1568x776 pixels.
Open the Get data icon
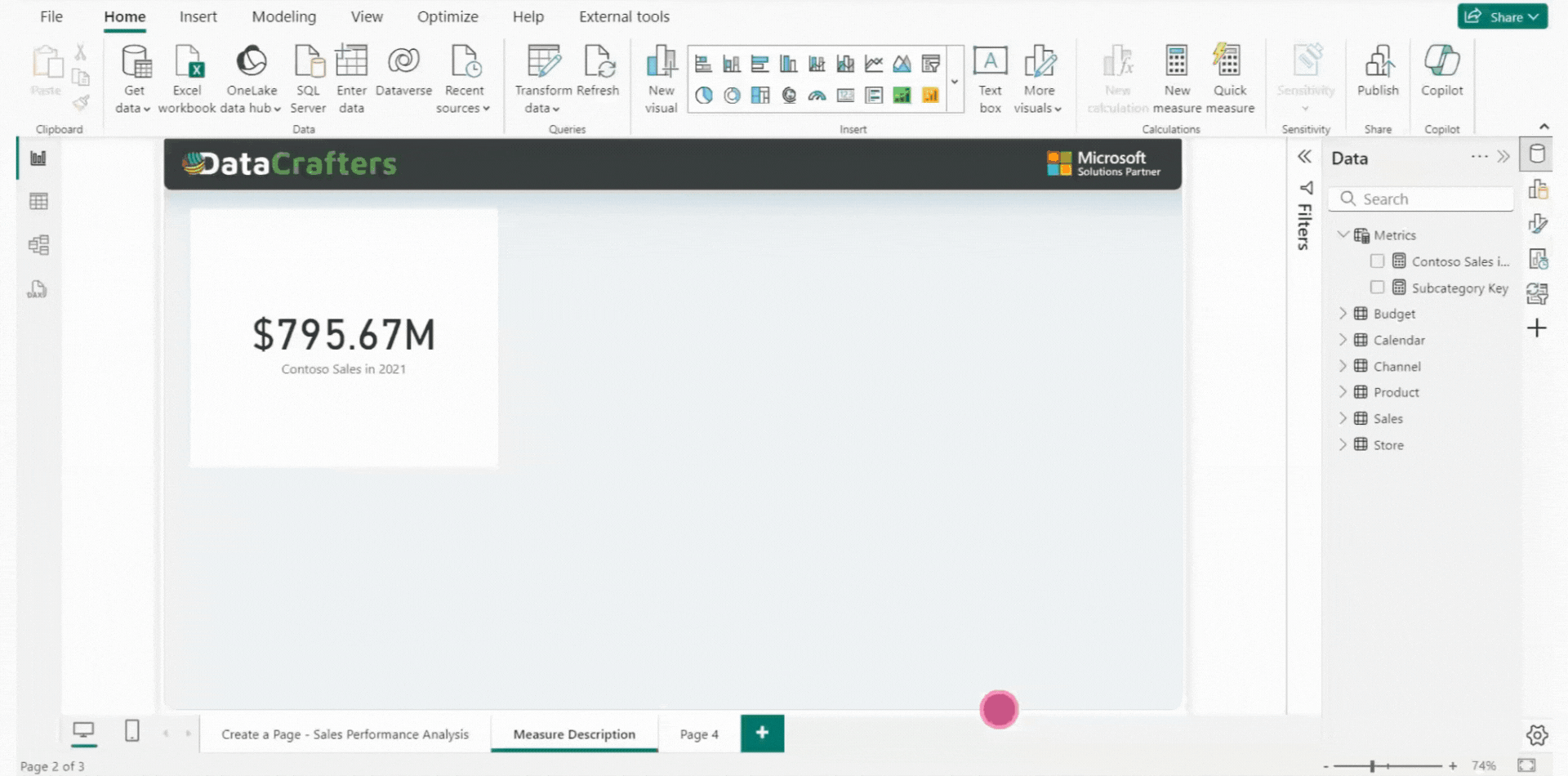click(135, 62)
